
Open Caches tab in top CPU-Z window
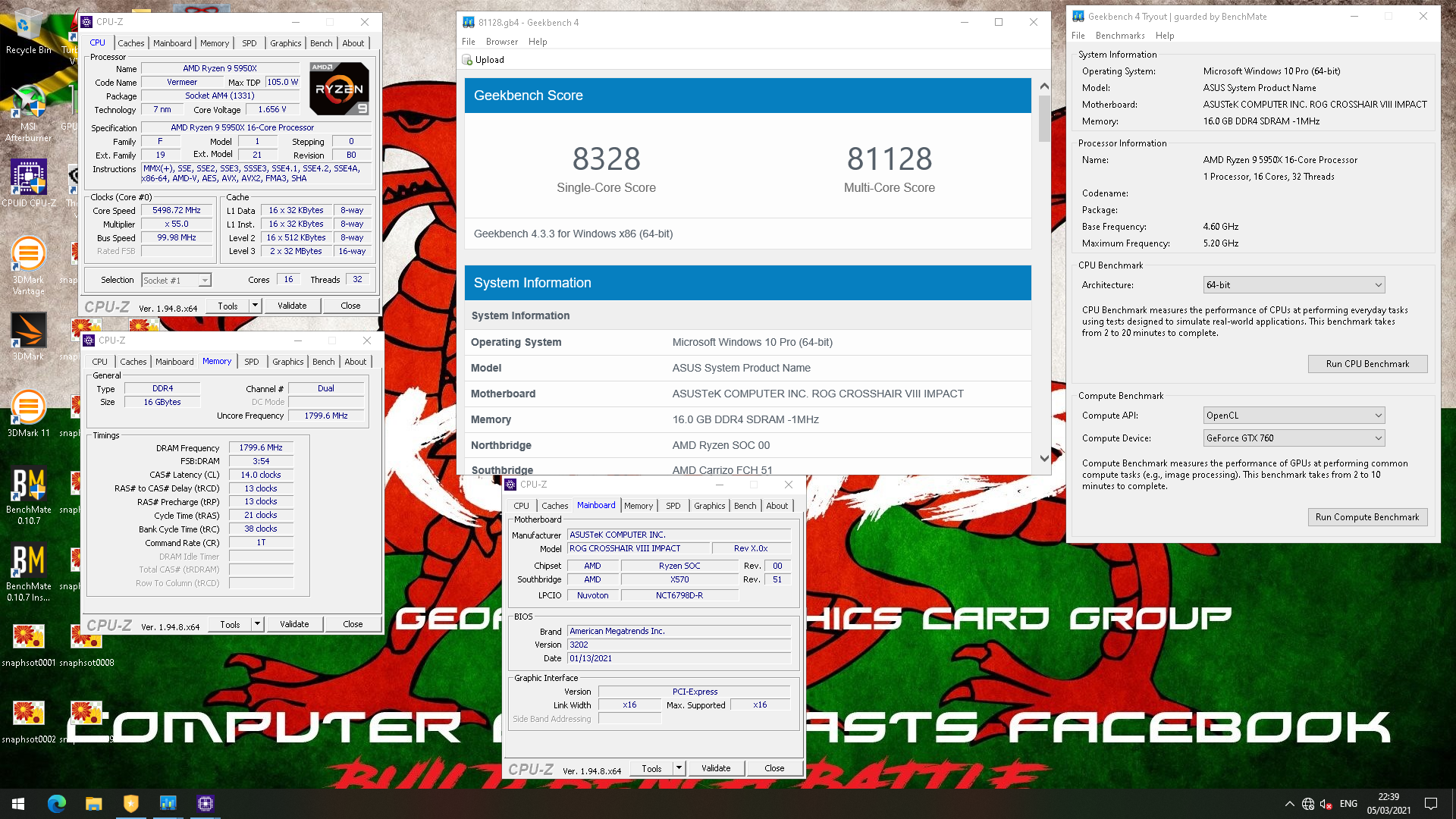coord(130,43)
